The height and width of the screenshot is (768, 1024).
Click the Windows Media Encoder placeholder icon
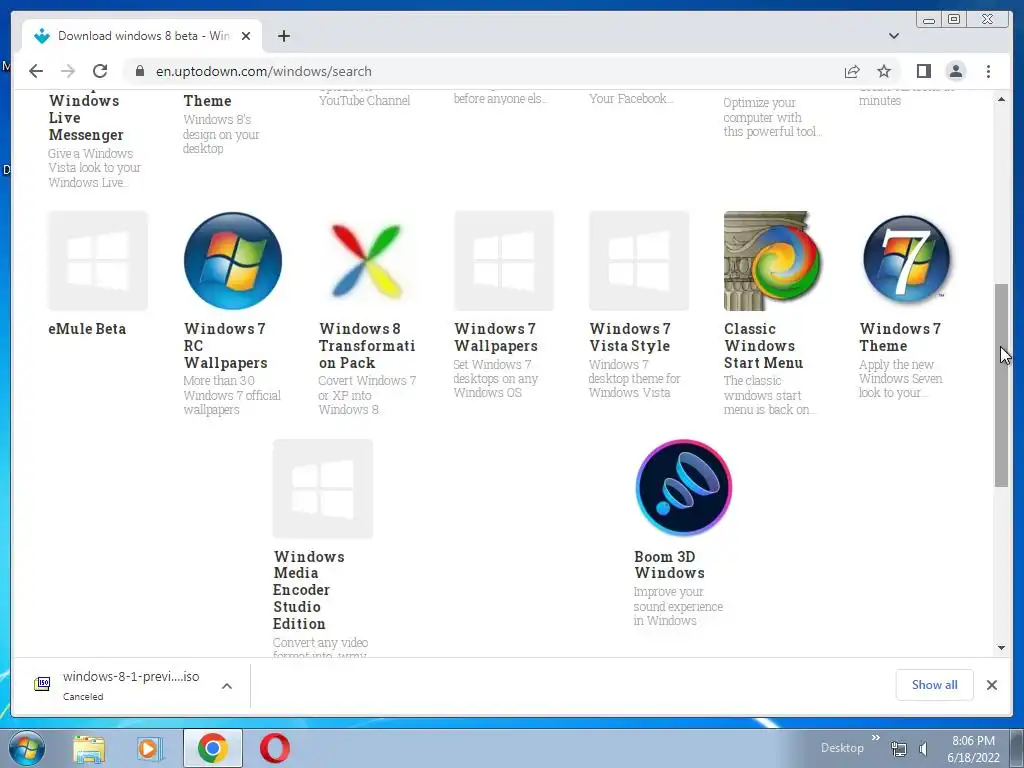[323, 488]
